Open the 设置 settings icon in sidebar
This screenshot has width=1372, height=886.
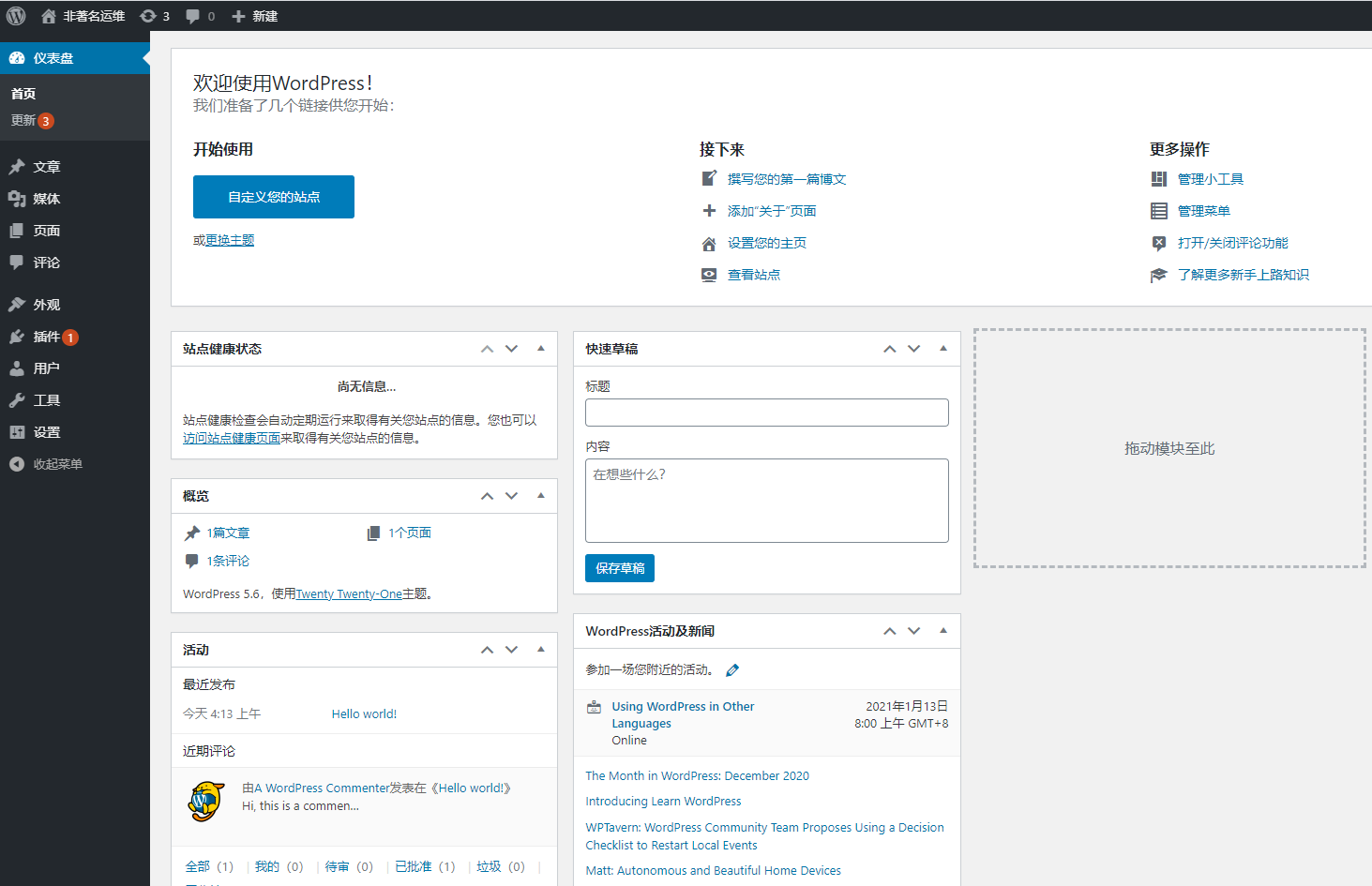pos(17,431)
